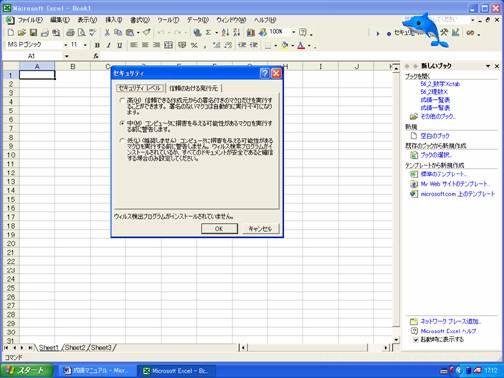This screenshot has width=504, height=378.
Task: Open the Name Box dropdown next to A1
Action: [x=67, y=56]
